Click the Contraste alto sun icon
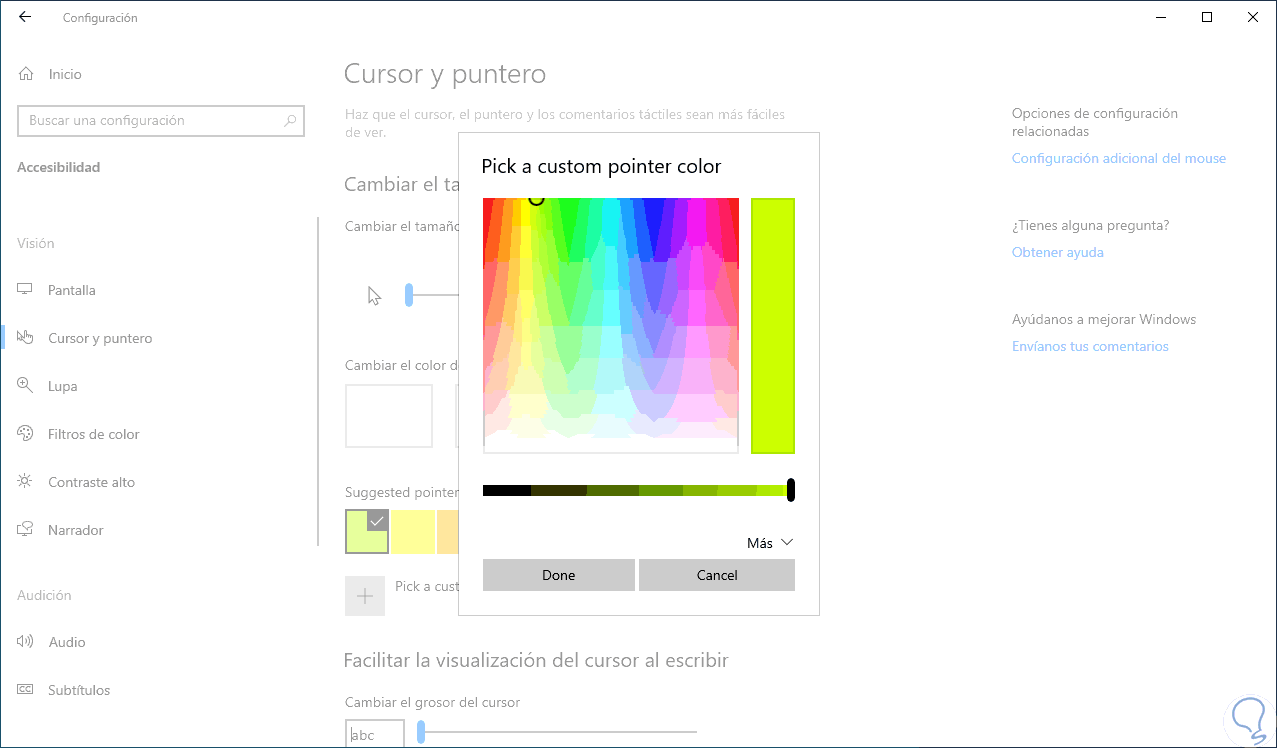Viewport: 1277px width, 748px height. [x=26, y=482]
